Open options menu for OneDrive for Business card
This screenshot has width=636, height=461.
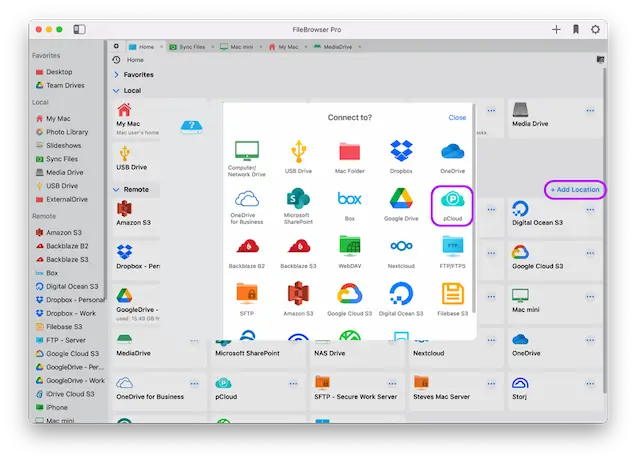pyautogui.click(x=194, y=383)
